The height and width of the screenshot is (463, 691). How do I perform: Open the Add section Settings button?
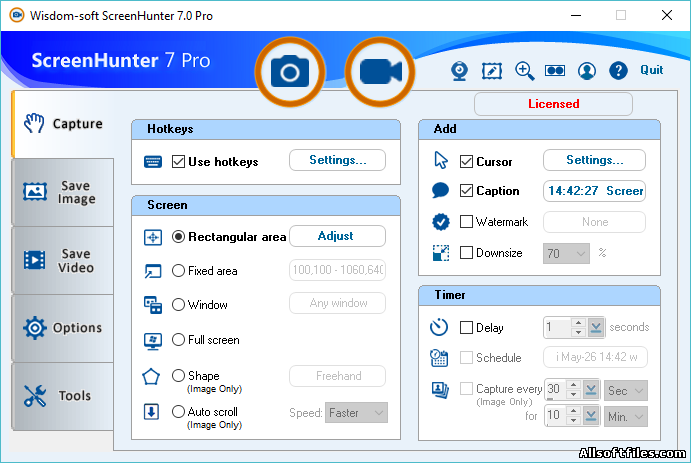coord(594,160)
